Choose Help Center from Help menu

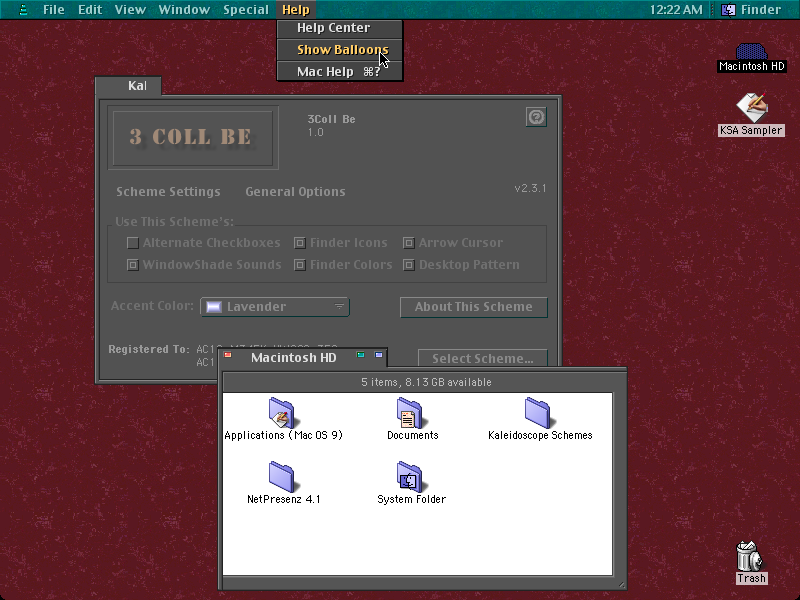point(339,28)
